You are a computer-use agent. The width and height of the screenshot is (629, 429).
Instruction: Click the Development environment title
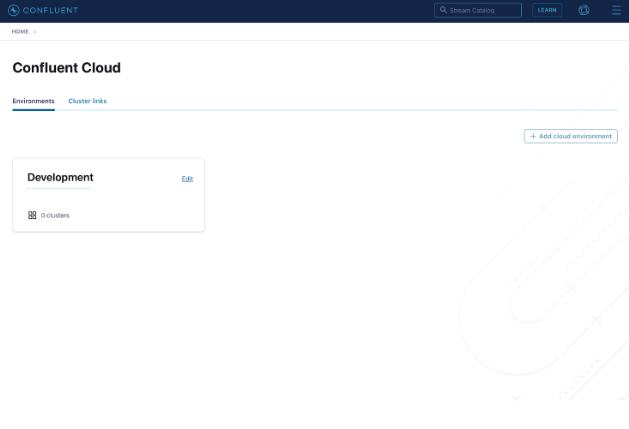(x=60, y=177)
